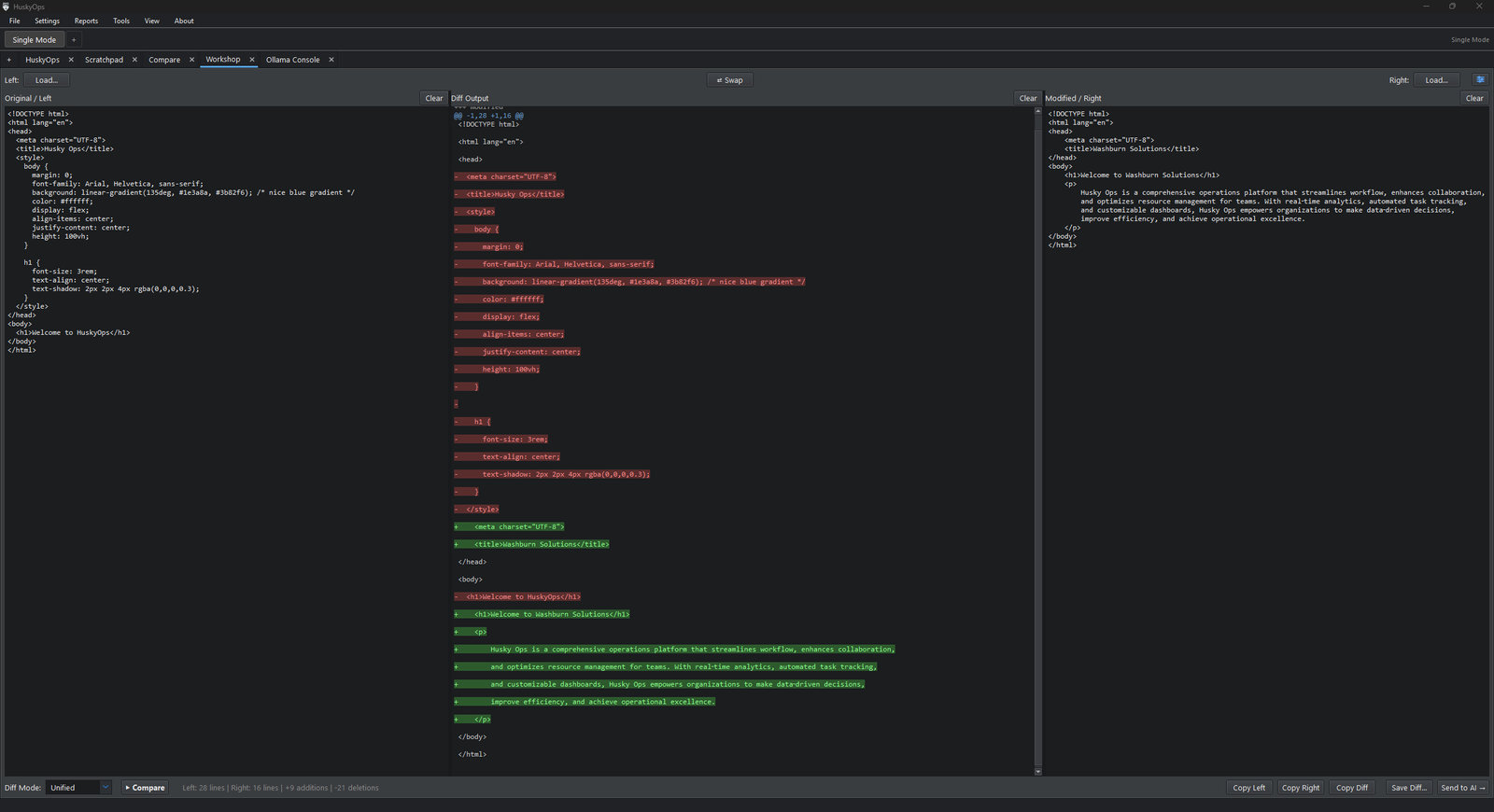Run the Compare button in the bottom bar
Screen dimensions: 1494x812
[145, 788]
